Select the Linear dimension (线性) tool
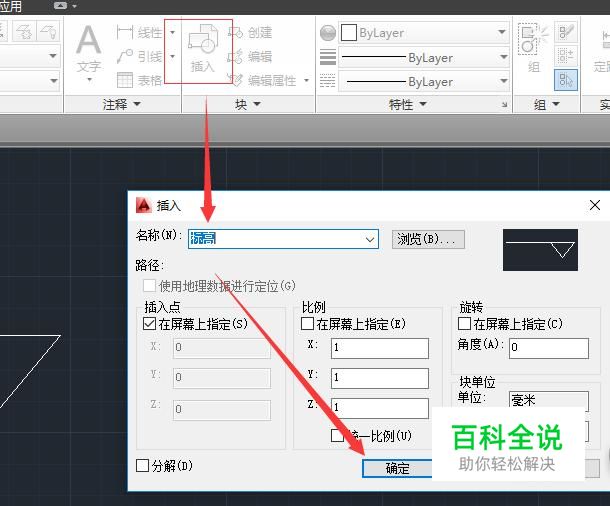 tap(139, 32)
